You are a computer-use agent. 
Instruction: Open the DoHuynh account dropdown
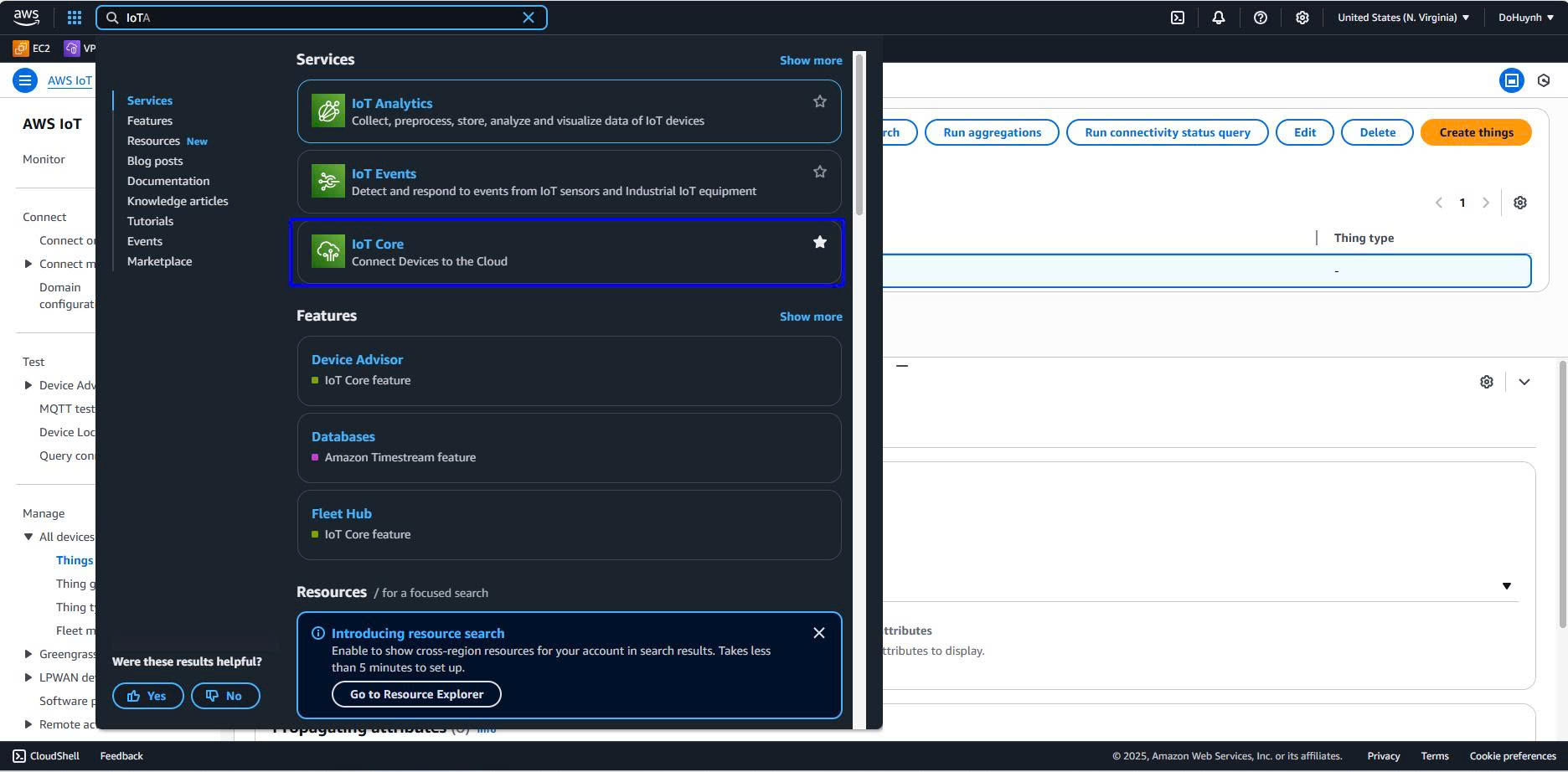click(1525, 18)
